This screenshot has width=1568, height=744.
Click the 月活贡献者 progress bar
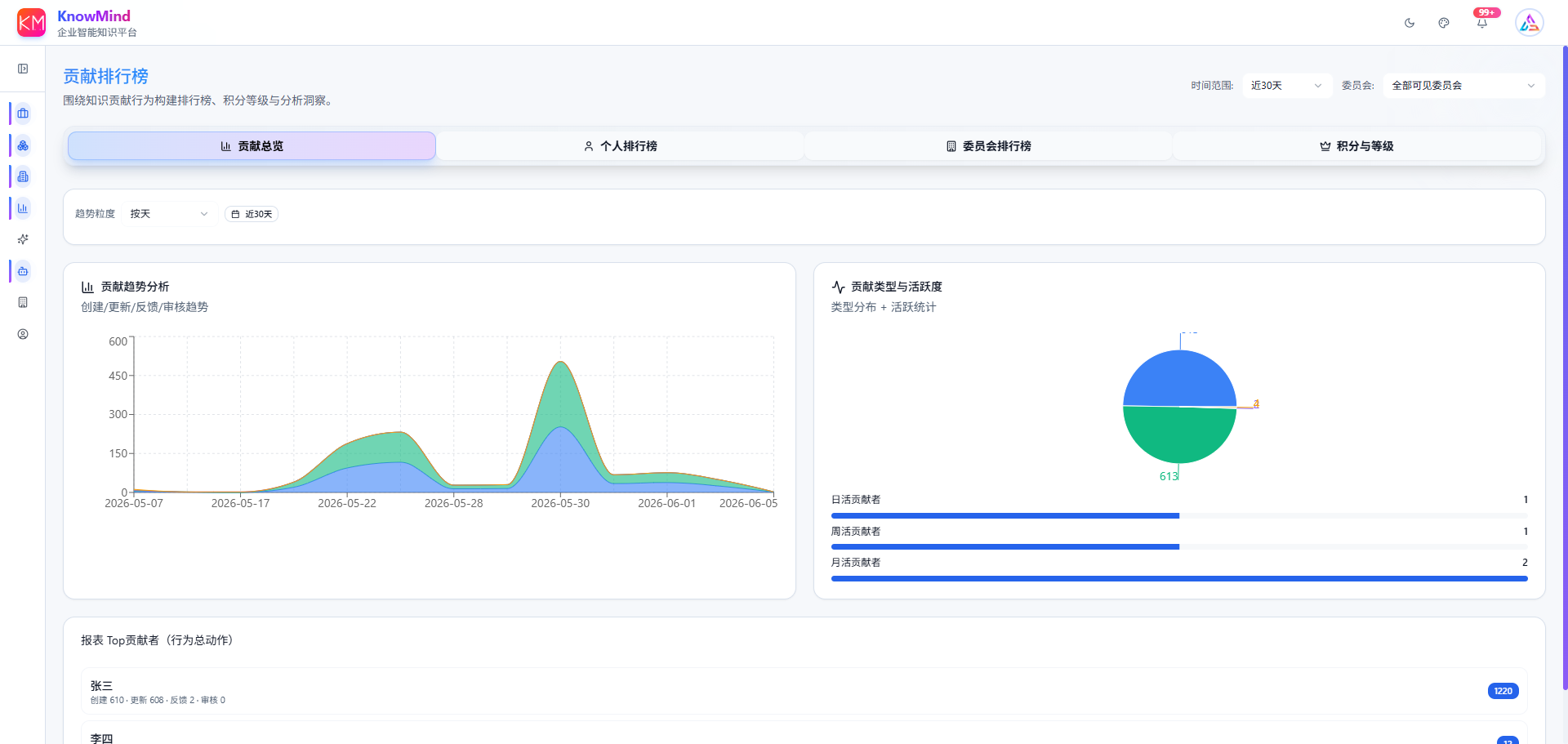point(1179,578)
